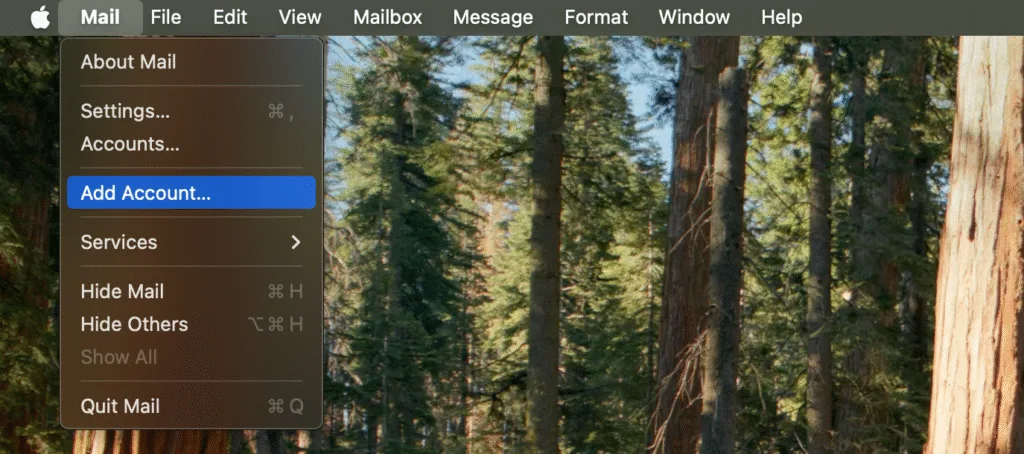This screenshot has height=454, width=1024.
Task: Select the Accounts… menu item
Action: pos(130,144)
